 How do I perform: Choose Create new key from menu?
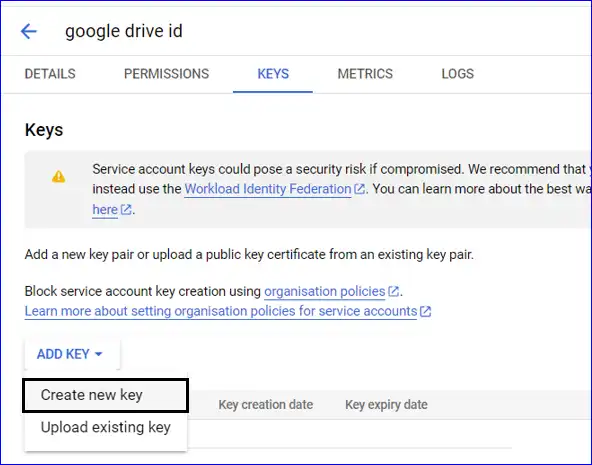tap(105, 395)
